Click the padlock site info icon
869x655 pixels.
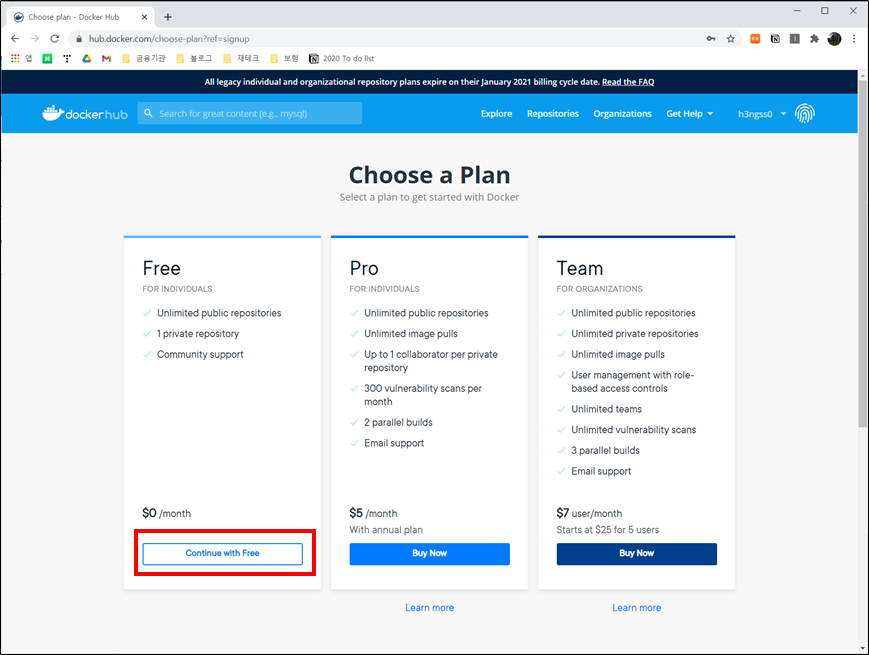[79, 39]
